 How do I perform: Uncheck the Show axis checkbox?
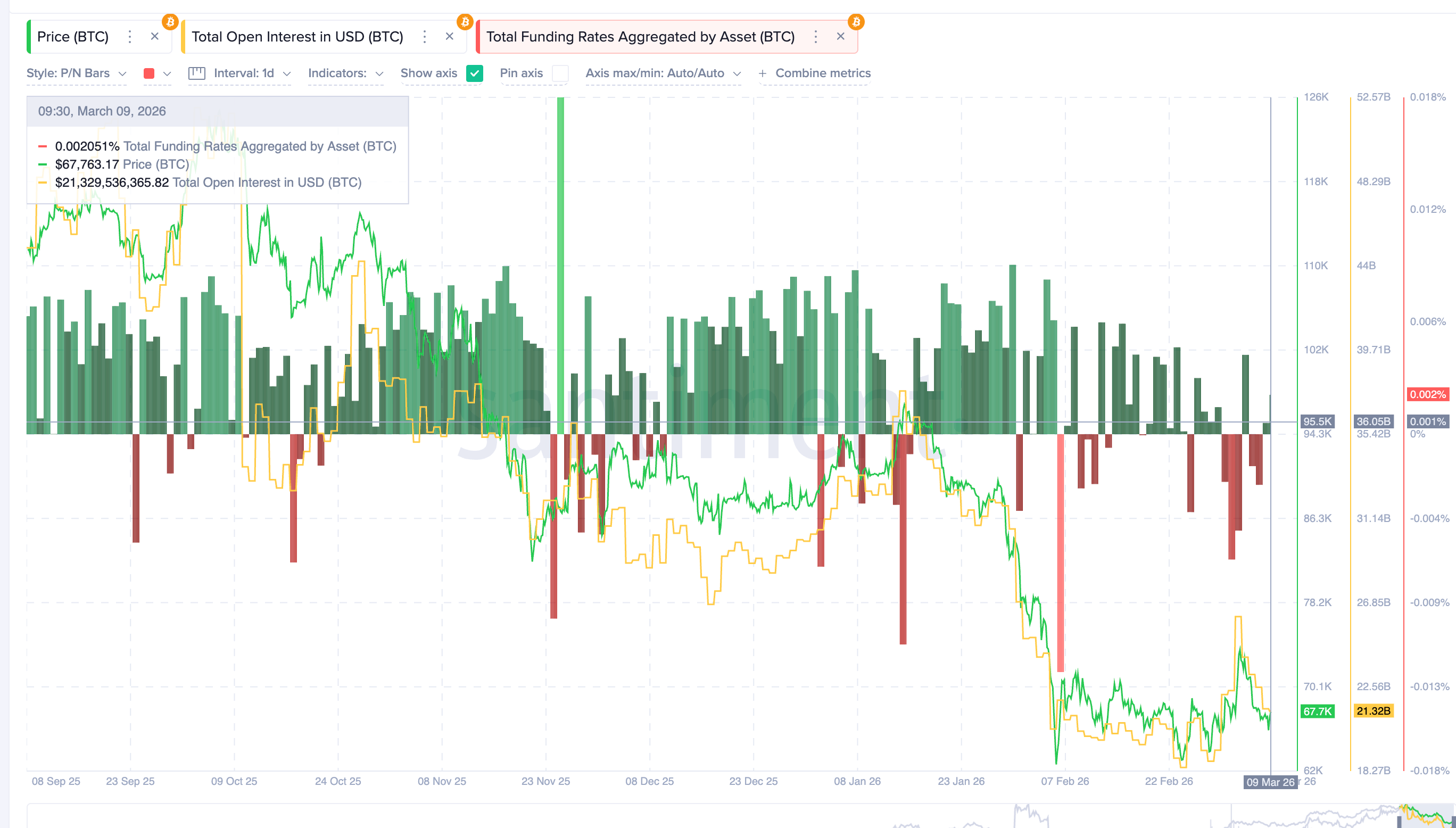(474, 73)
